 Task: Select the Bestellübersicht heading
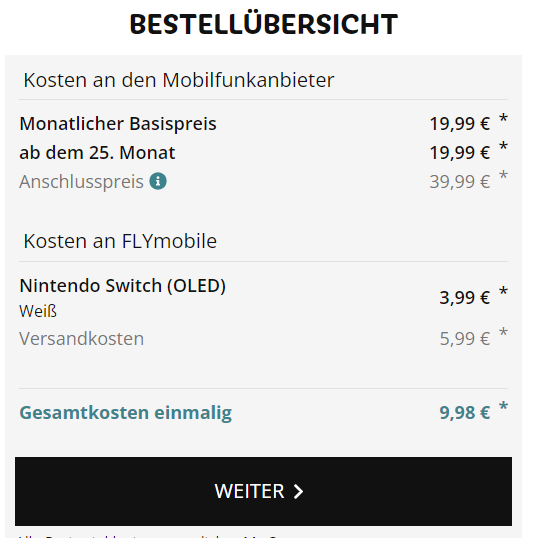tap(264, 24)
